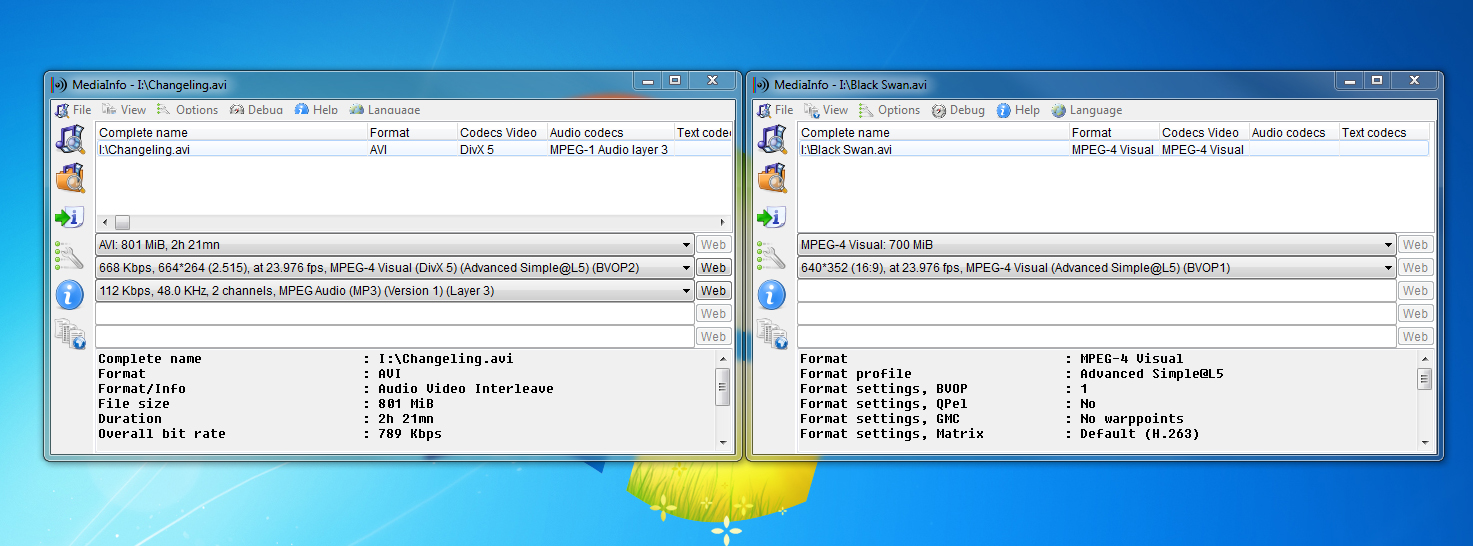Click the open folder icon in the Changeling.avi window sidebar
Viewport: 1473px width, 546px height.
[x=69, y=177]
